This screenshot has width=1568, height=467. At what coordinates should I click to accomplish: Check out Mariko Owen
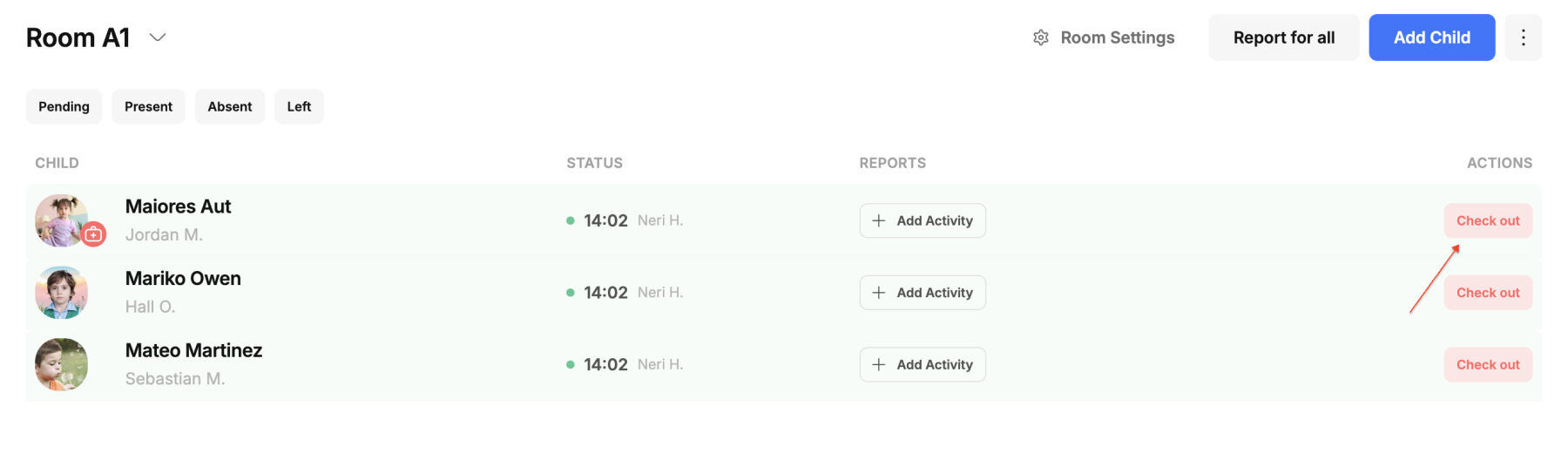(1488, 293)
